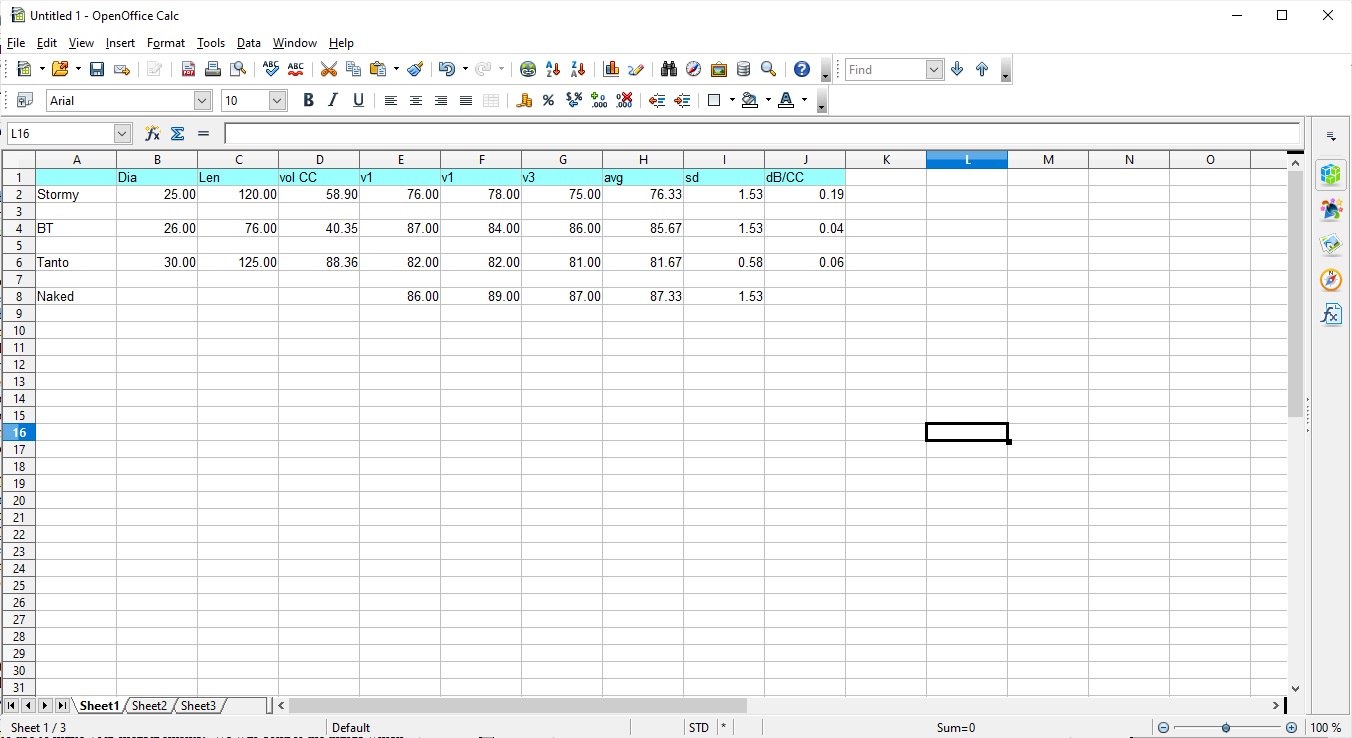Image resolution: width=1352 pixels, height=738 pixels.
Task: Align cell content left
Action: click(391, 100)
